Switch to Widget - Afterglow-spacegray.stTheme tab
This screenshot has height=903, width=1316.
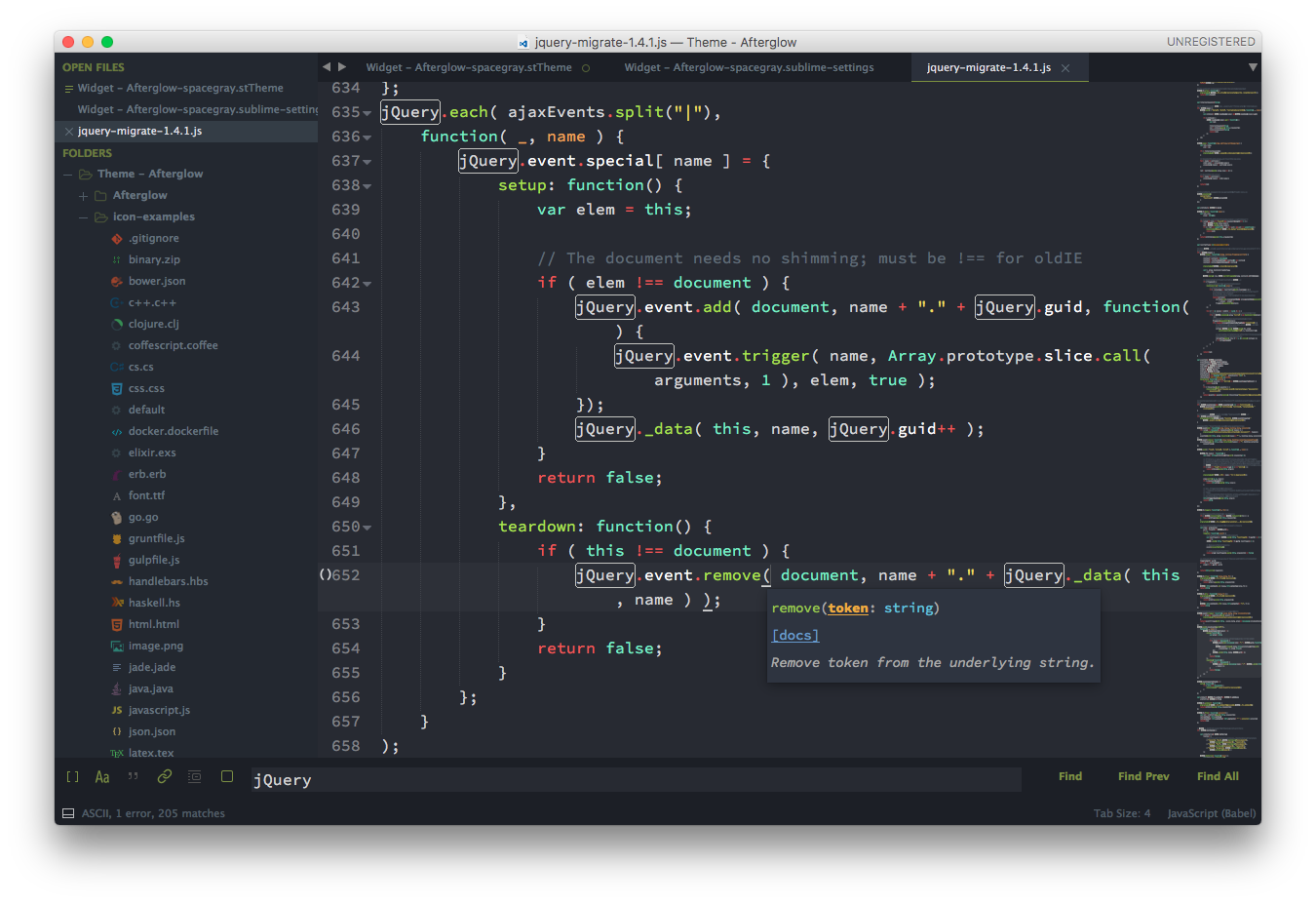coord(469,67)
